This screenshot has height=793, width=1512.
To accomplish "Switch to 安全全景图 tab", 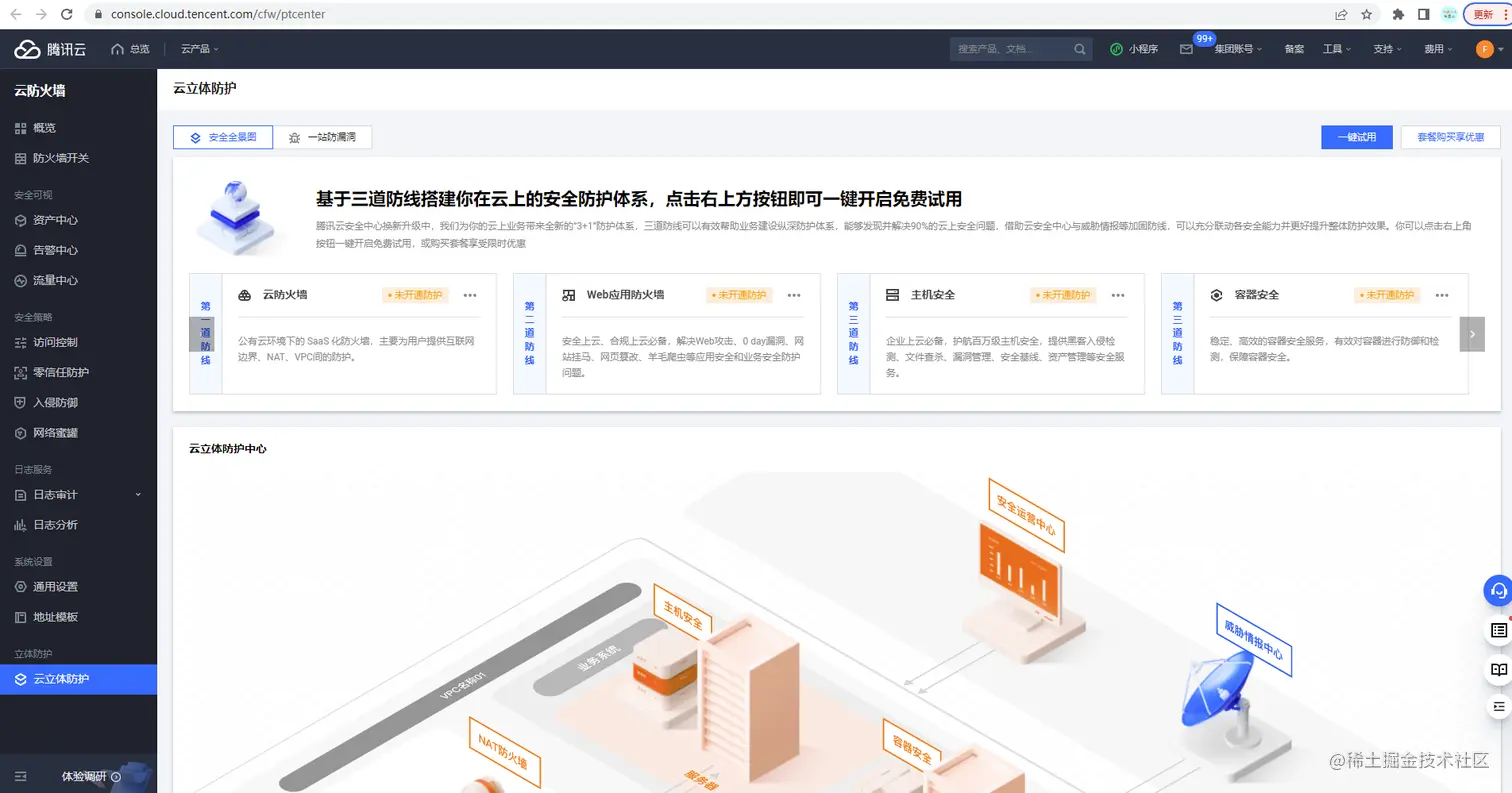I will (223, 137).
